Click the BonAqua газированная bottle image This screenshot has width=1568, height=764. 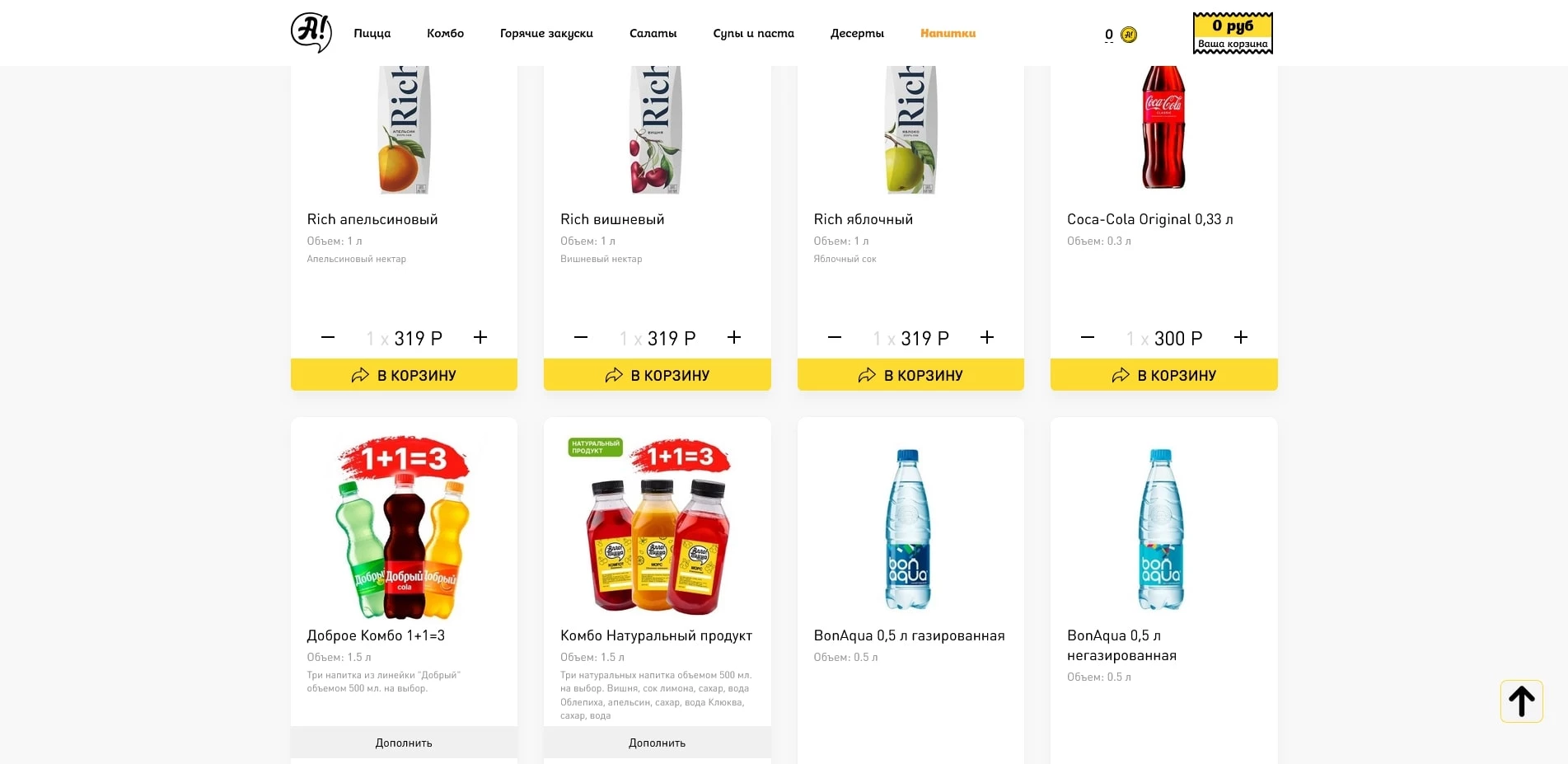click(910, 528)
